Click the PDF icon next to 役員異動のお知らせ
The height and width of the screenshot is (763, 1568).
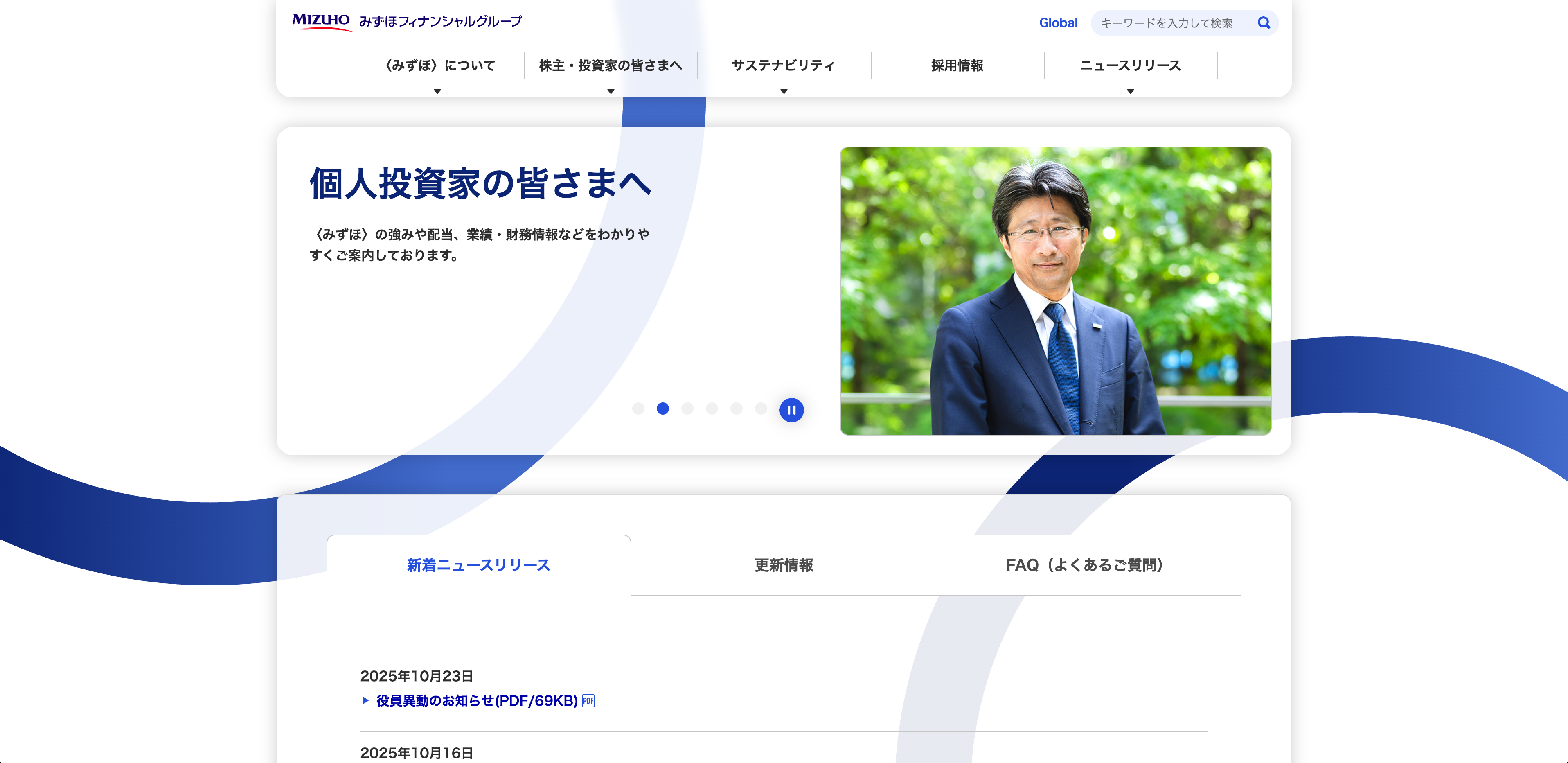coord(588,700)
